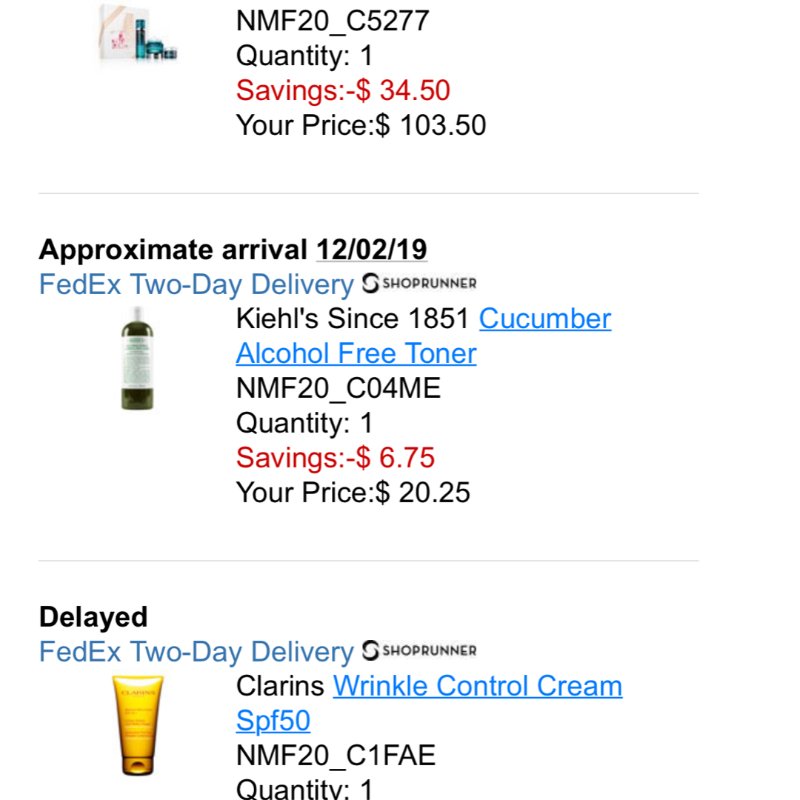The width and height of the screenshot is (800, 800).
Task: Click item code NMF20_C5277
Action: click(x=333, y=21)
